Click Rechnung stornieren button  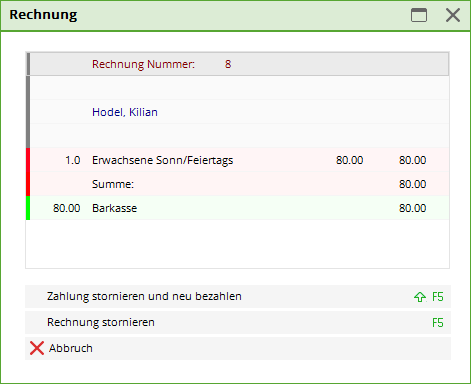(238, 322)
